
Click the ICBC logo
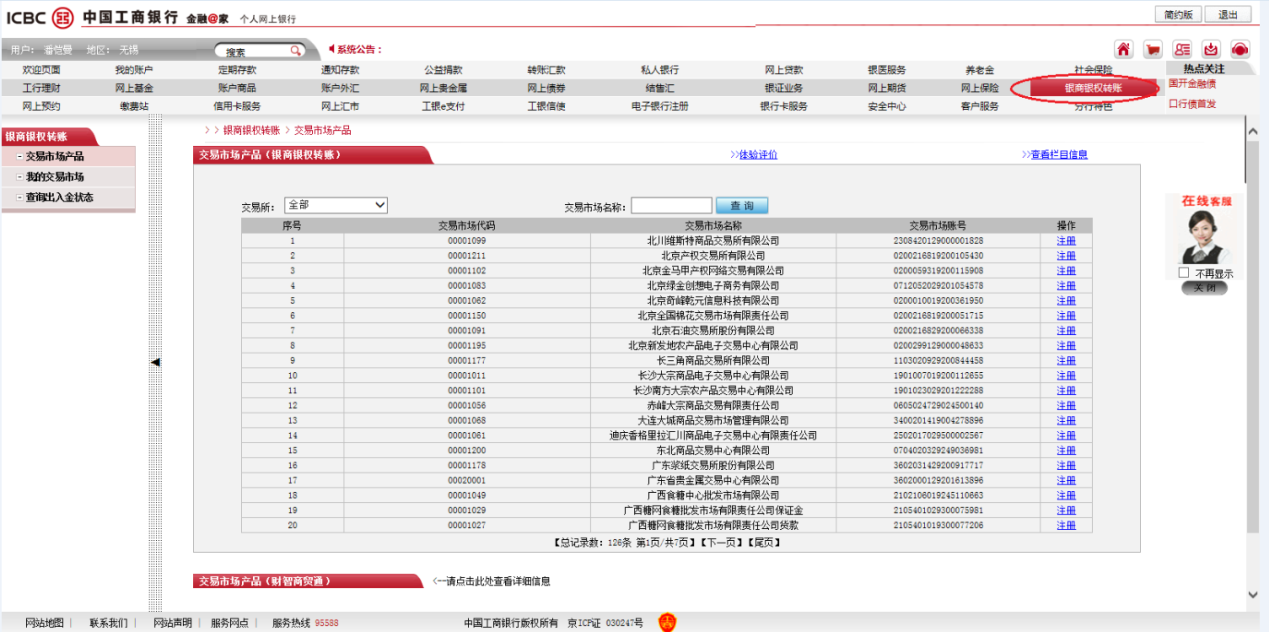pyautogui.click(x=40, y=16)
